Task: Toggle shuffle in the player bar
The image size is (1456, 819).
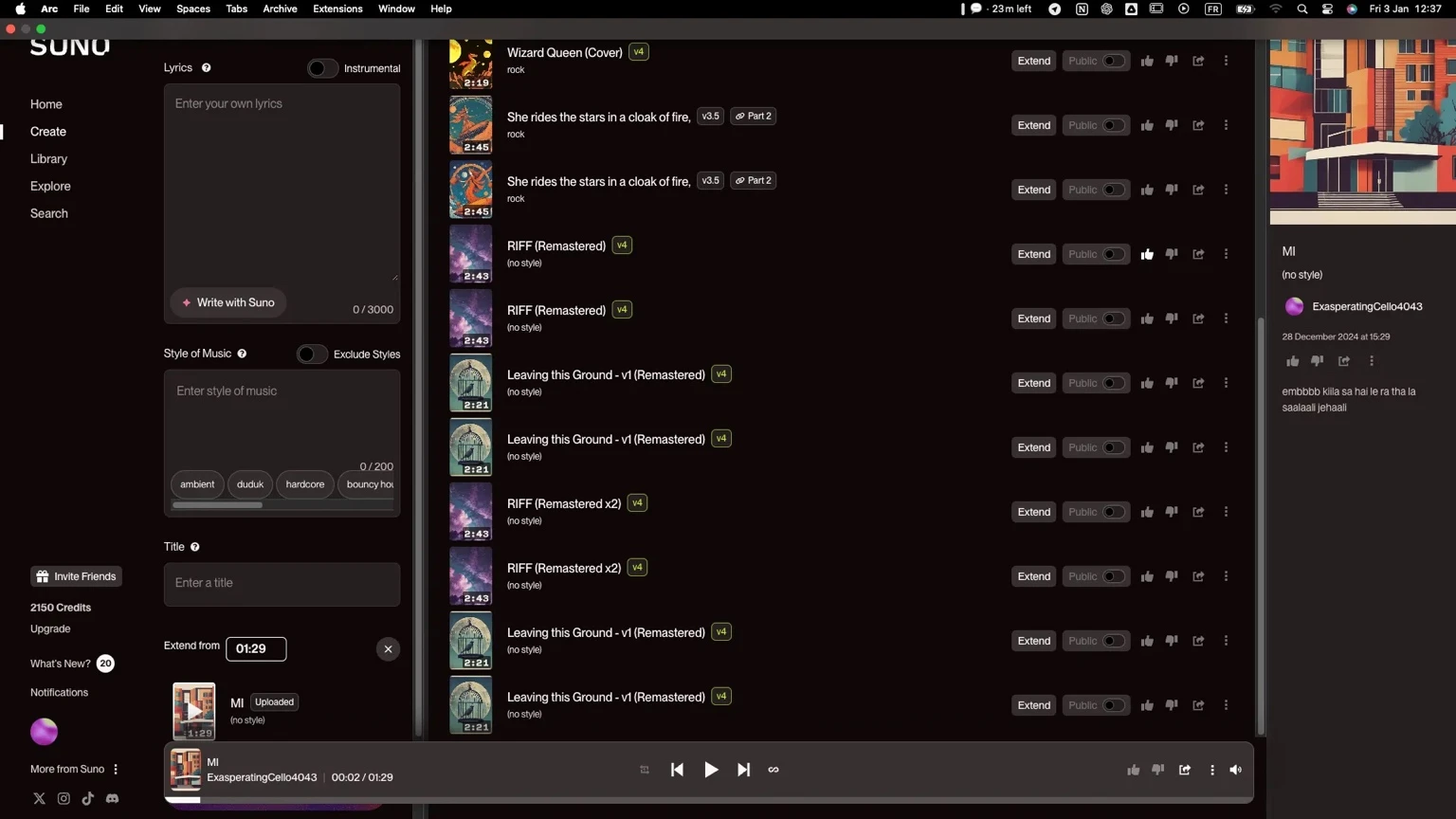Action: (x=645, y=771)
